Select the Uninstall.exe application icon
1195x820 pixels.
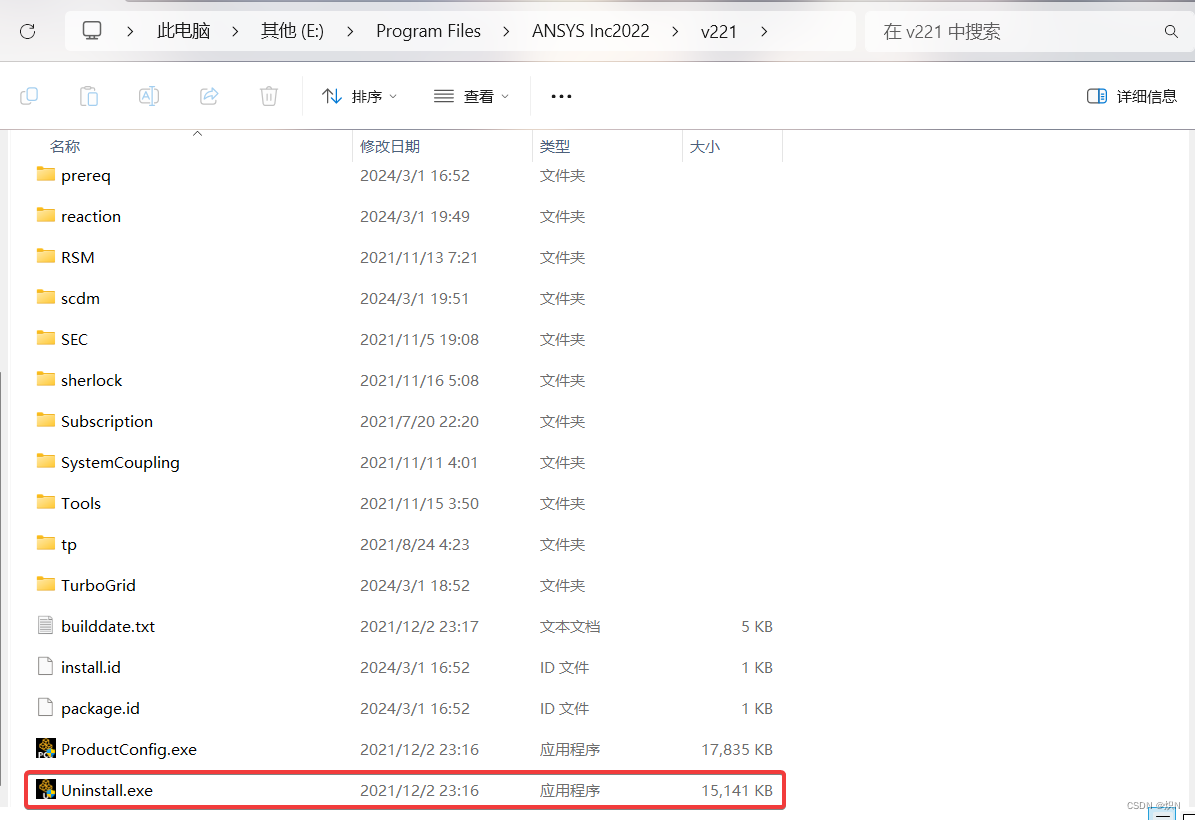pos(46,790)
